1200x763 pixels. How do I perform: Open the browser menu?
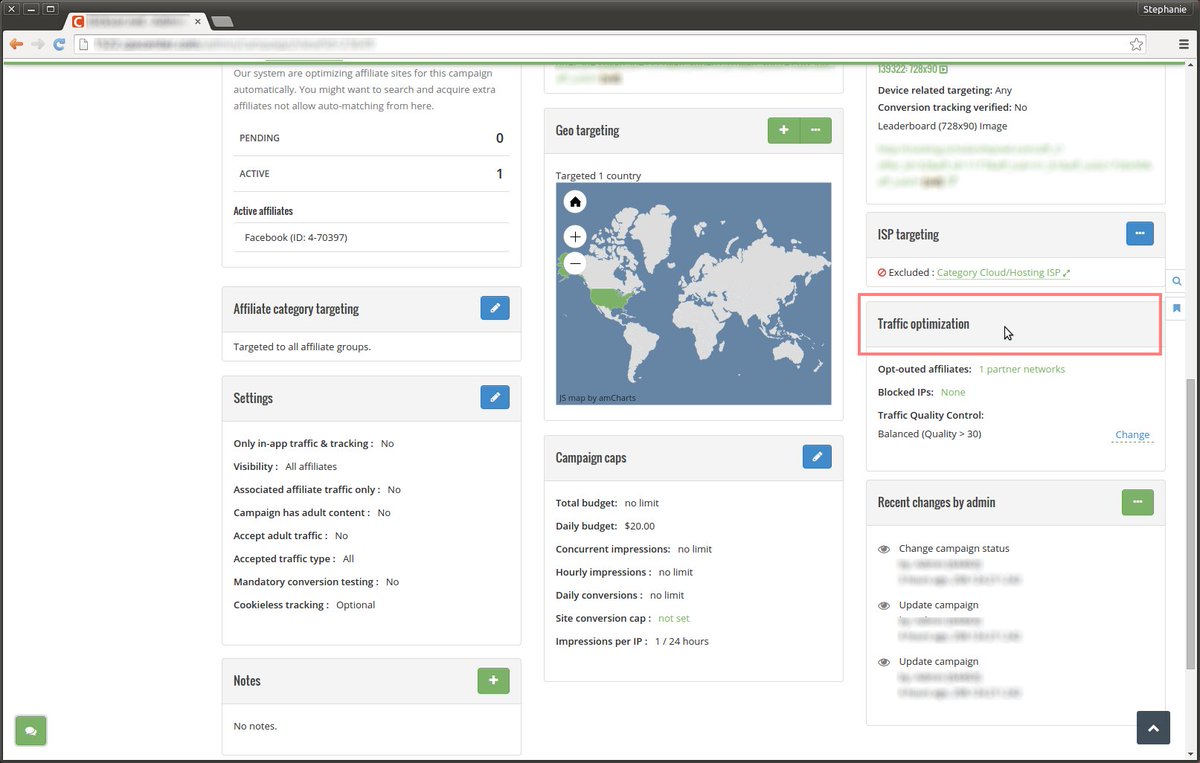(1184, 44)
